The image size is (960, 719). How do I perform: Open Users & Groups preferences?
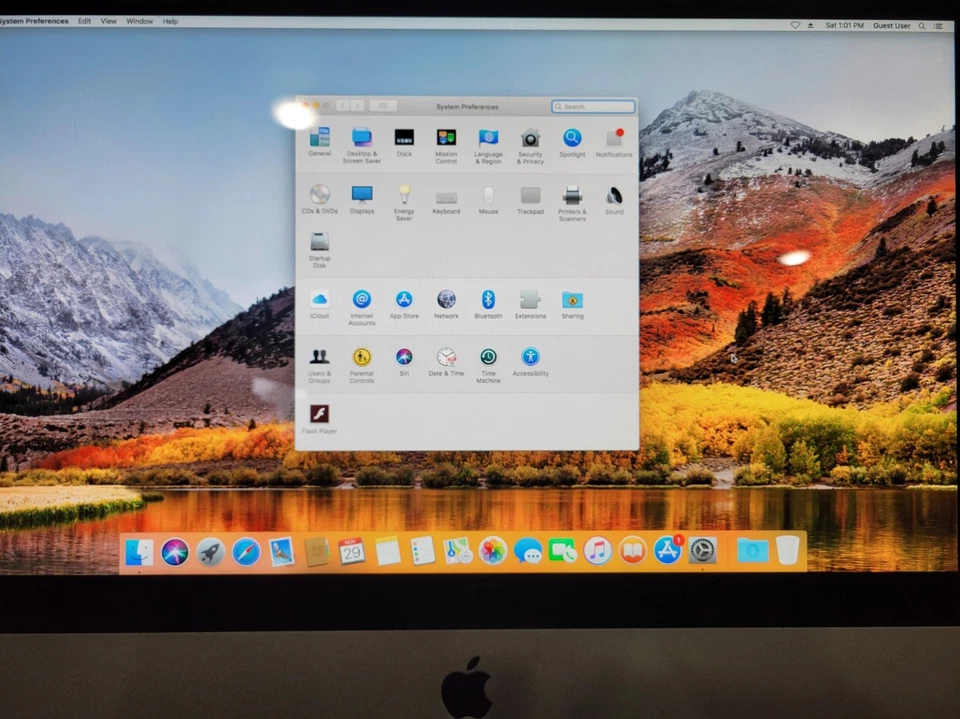pyautogui.click(x=319, y=356)
